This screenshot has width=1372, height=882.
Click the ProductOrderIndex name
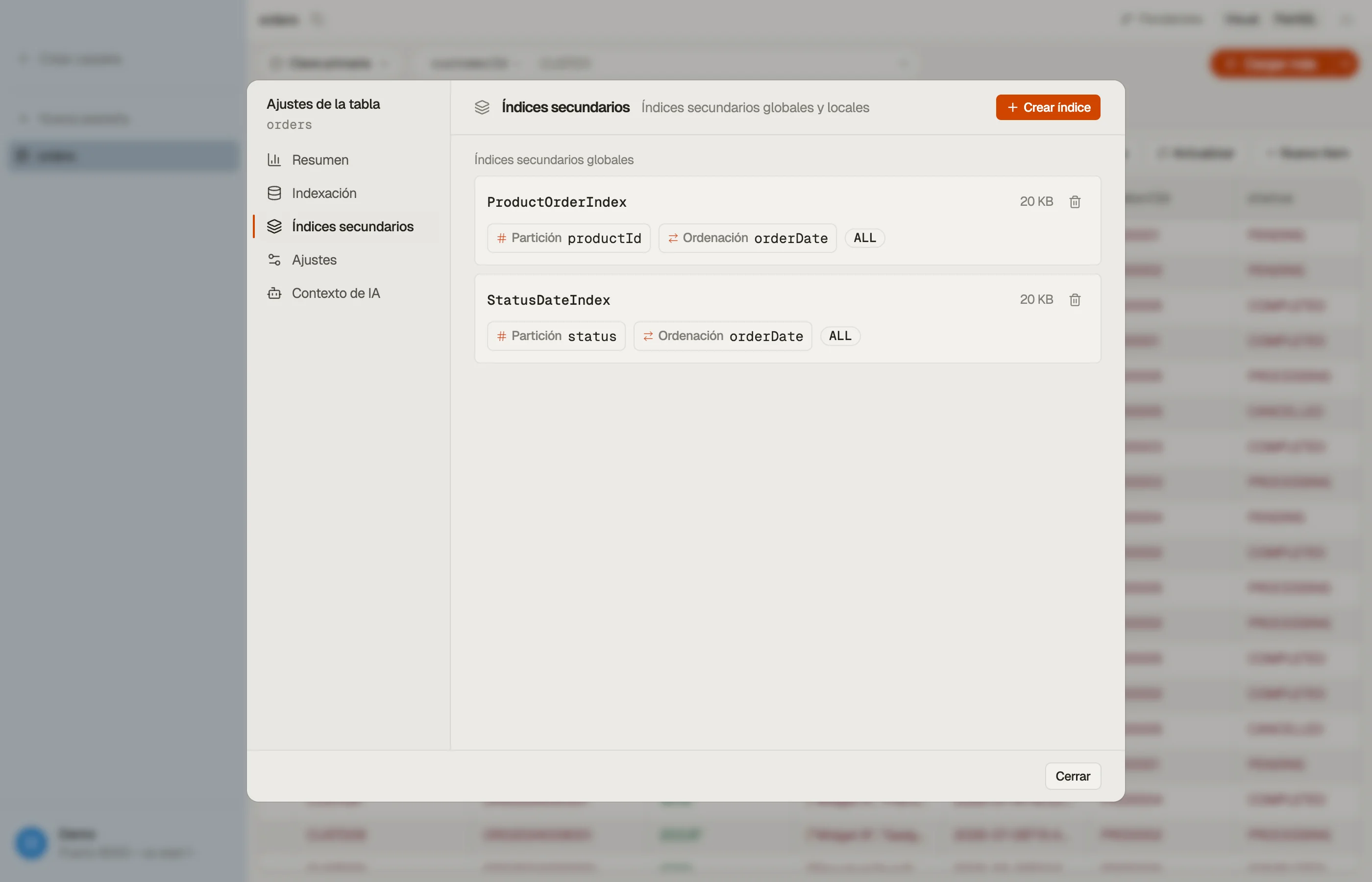[x=557, y=201]
